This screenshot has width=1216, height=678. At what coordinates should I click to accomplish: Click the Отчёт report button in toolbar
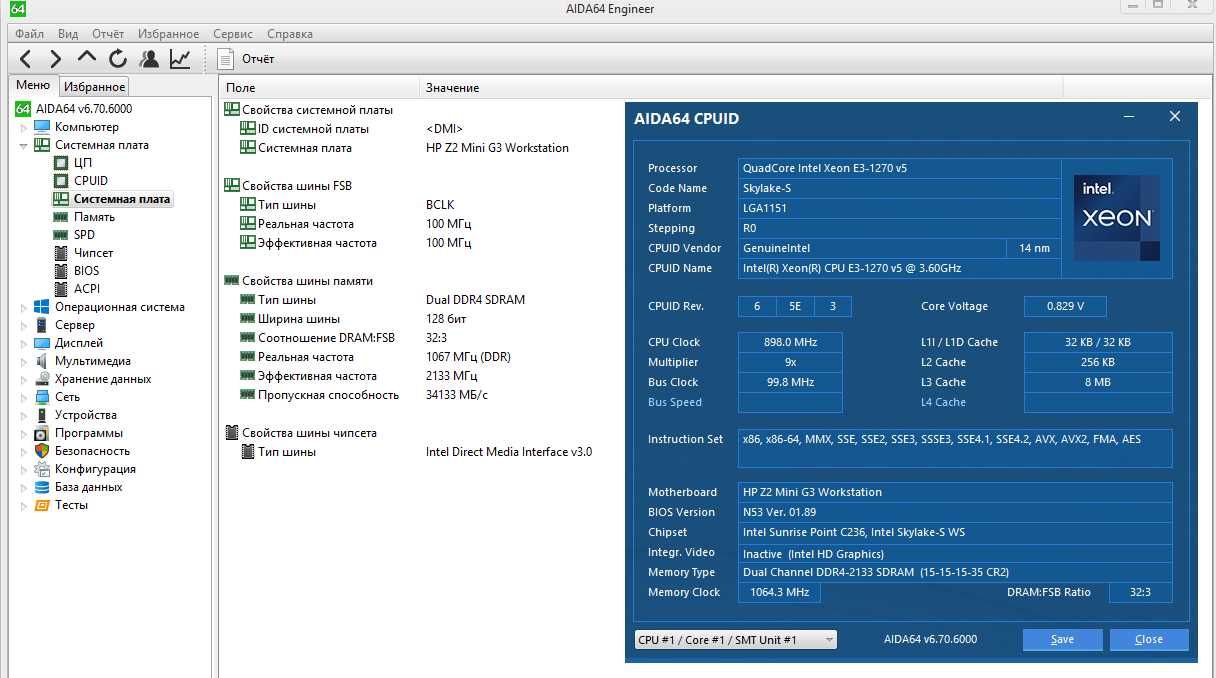[246, 59]
